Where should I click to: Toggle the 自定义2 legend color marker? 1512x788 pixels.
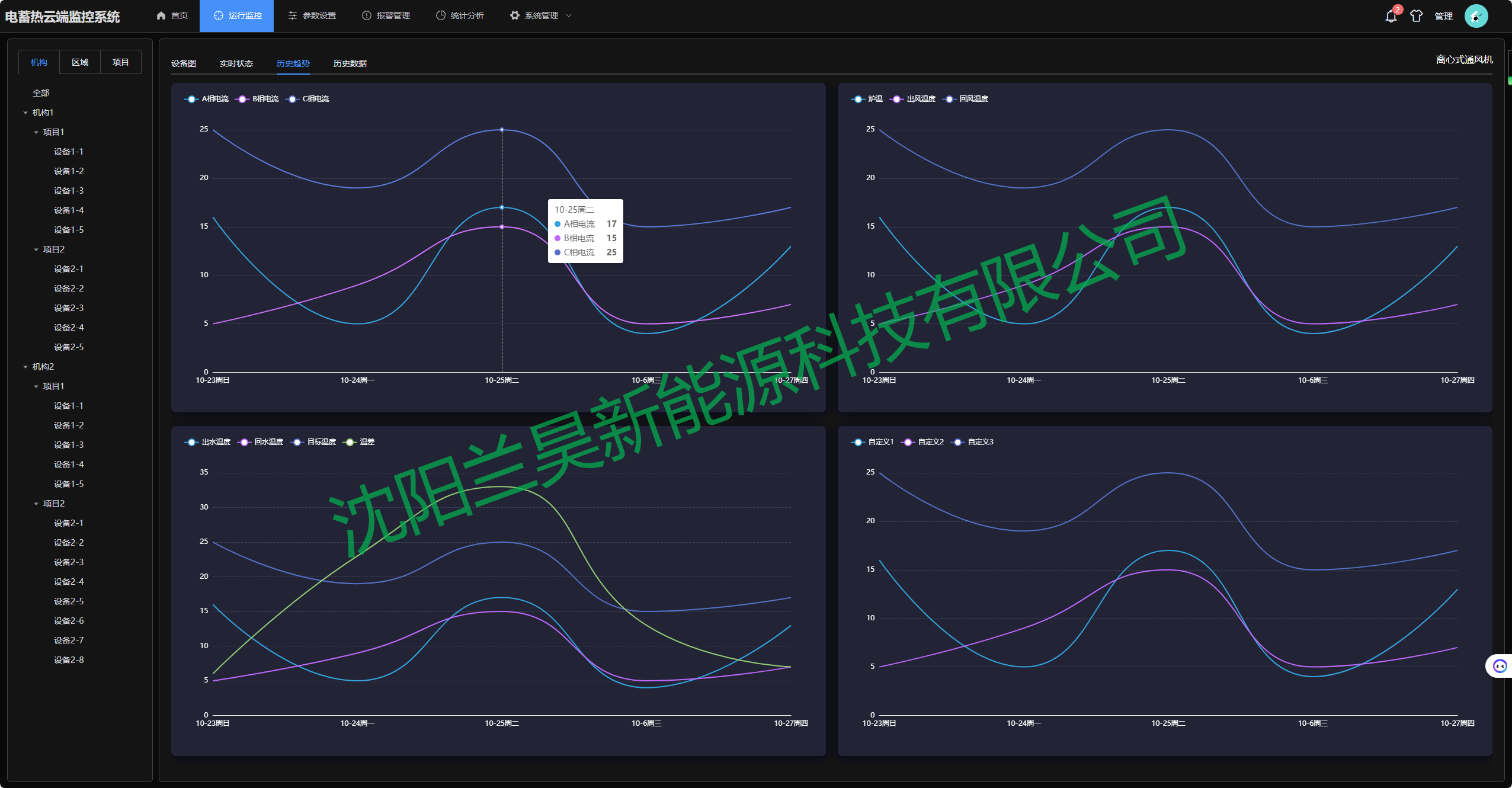[x=908, y=442]
